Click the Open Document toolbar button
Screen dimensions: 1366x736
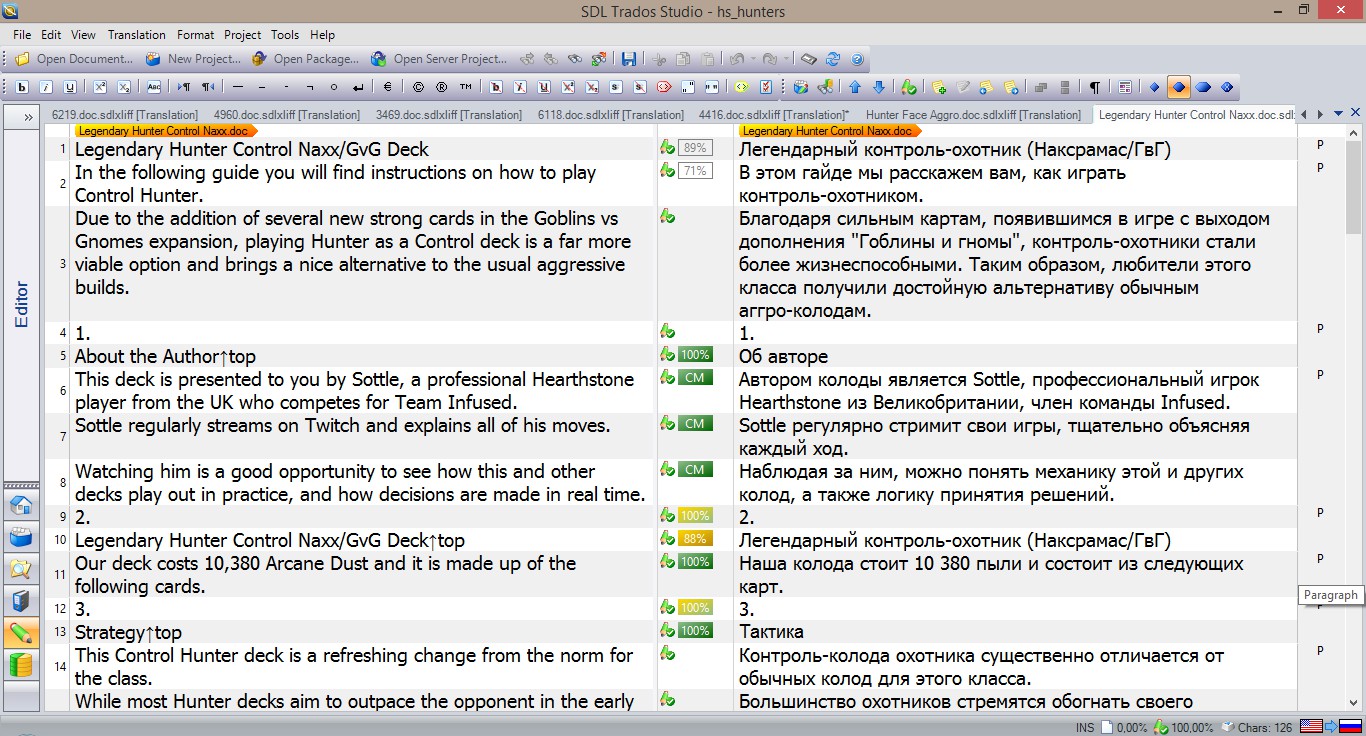pyautogui.click(x=73, y=59)
